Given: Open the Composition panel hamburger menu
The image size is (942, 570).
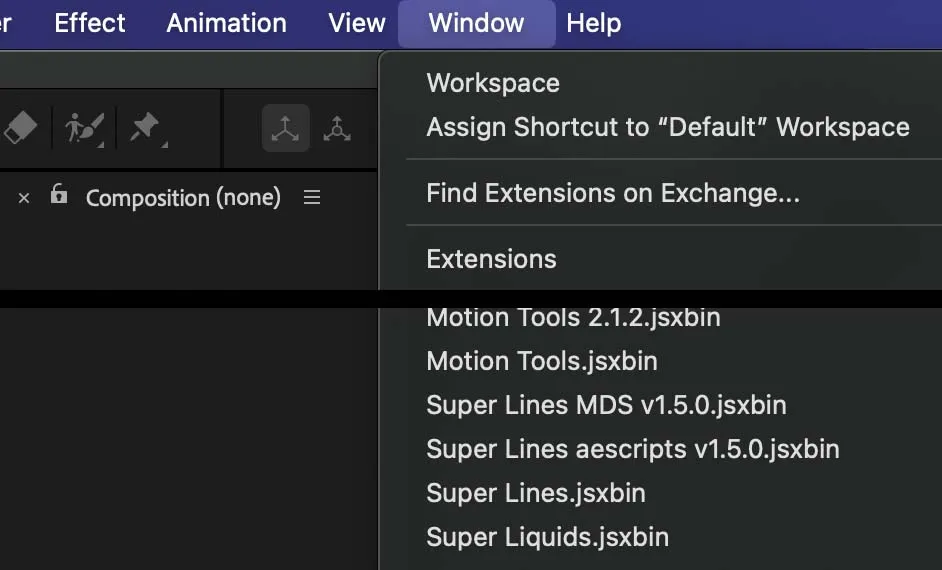Looking at the screenshot, I should pos(312,198).
